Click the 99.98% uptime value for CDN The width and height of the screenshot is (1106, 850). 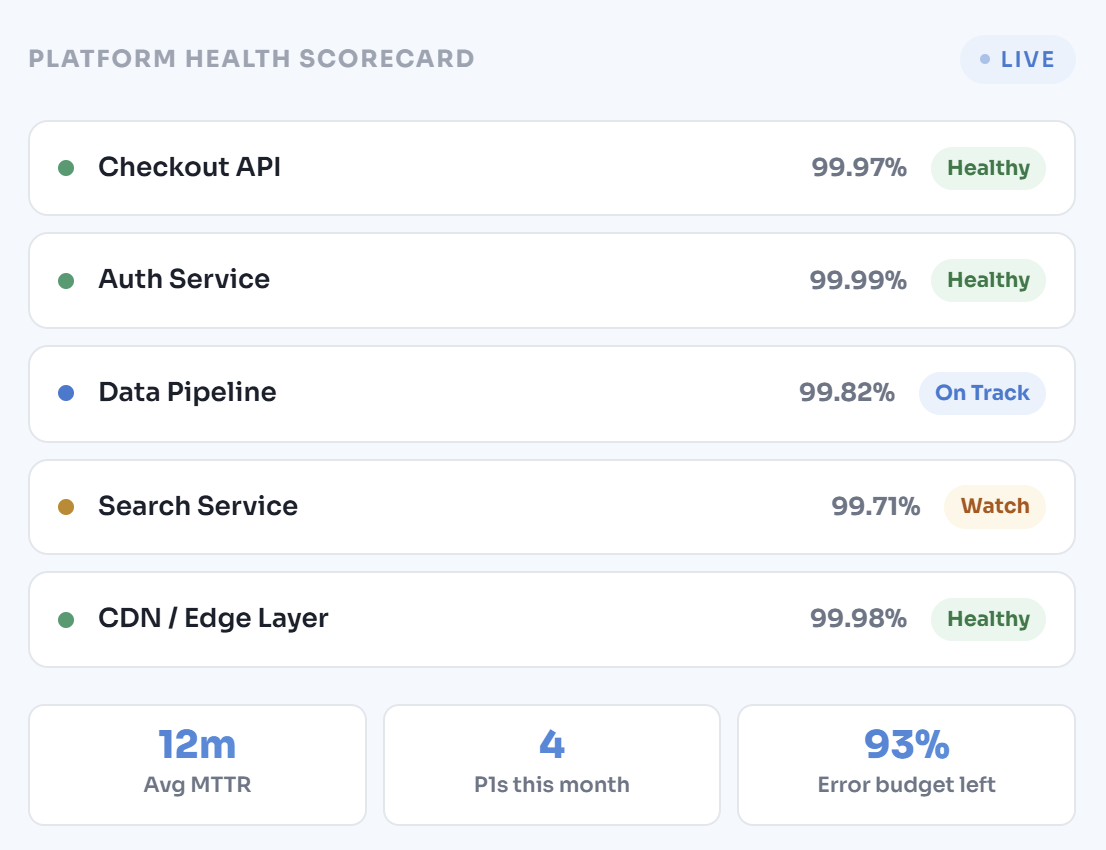click(858, 620)
